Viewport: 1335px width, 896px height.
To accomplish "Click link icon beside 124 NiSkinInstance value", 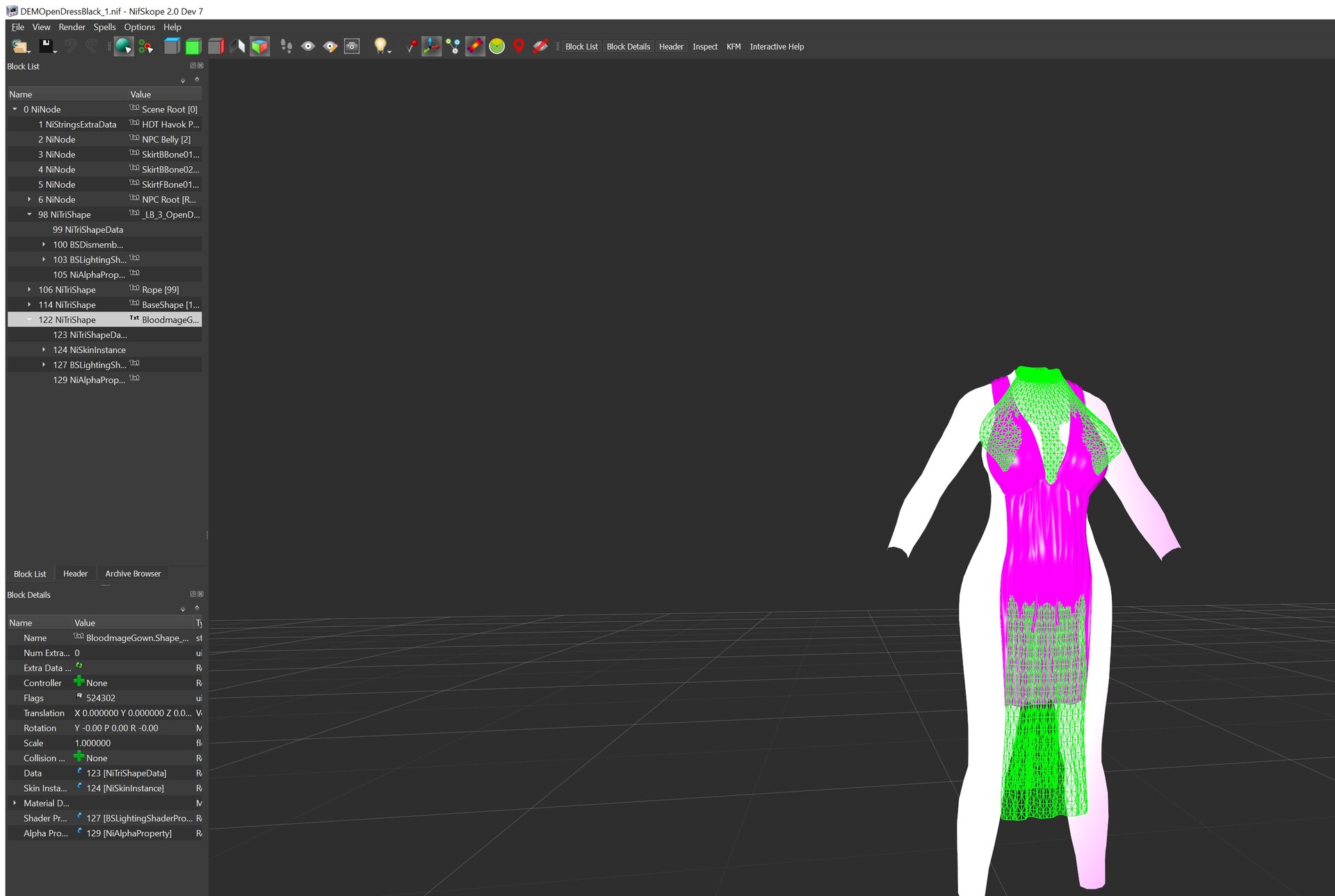I will pyautogui.click(x=79, y=787).
